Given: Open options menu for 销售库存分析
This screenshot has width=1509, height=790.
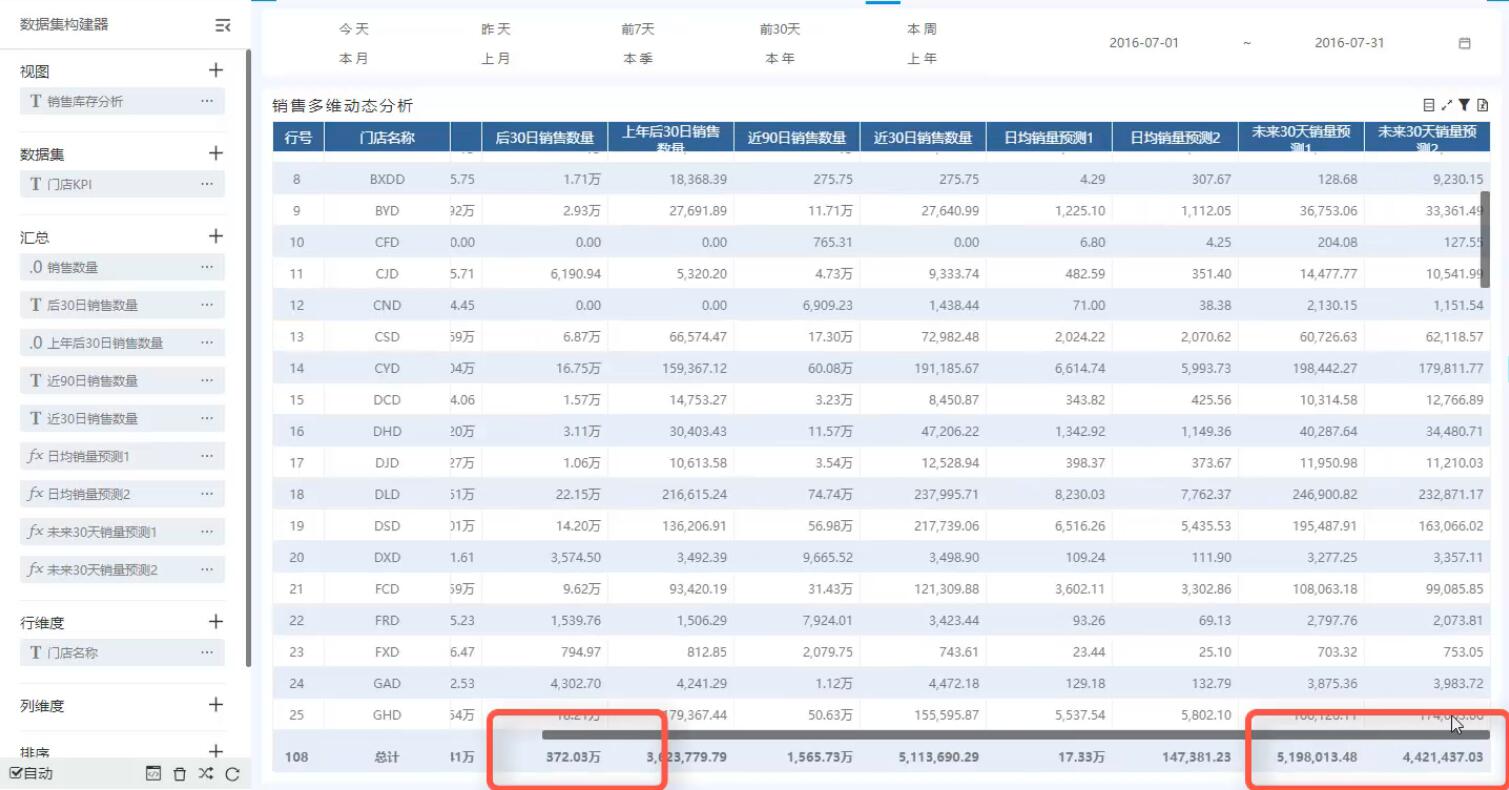Looking at the screenshot, I should click(207, 101).
